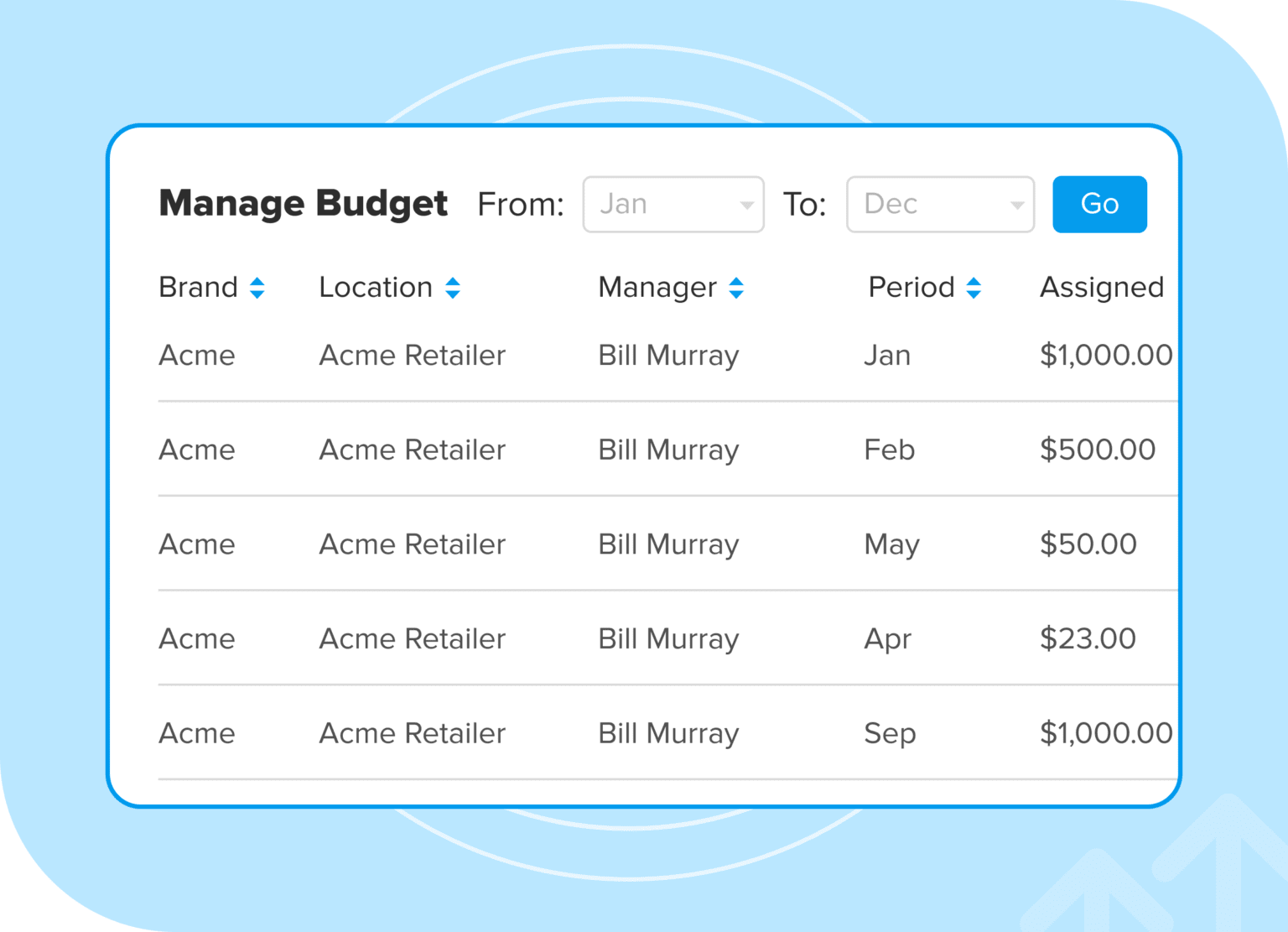Click Bill Murray in the May row
This screenshot has height=932, width=1288.
click(668, 545)
